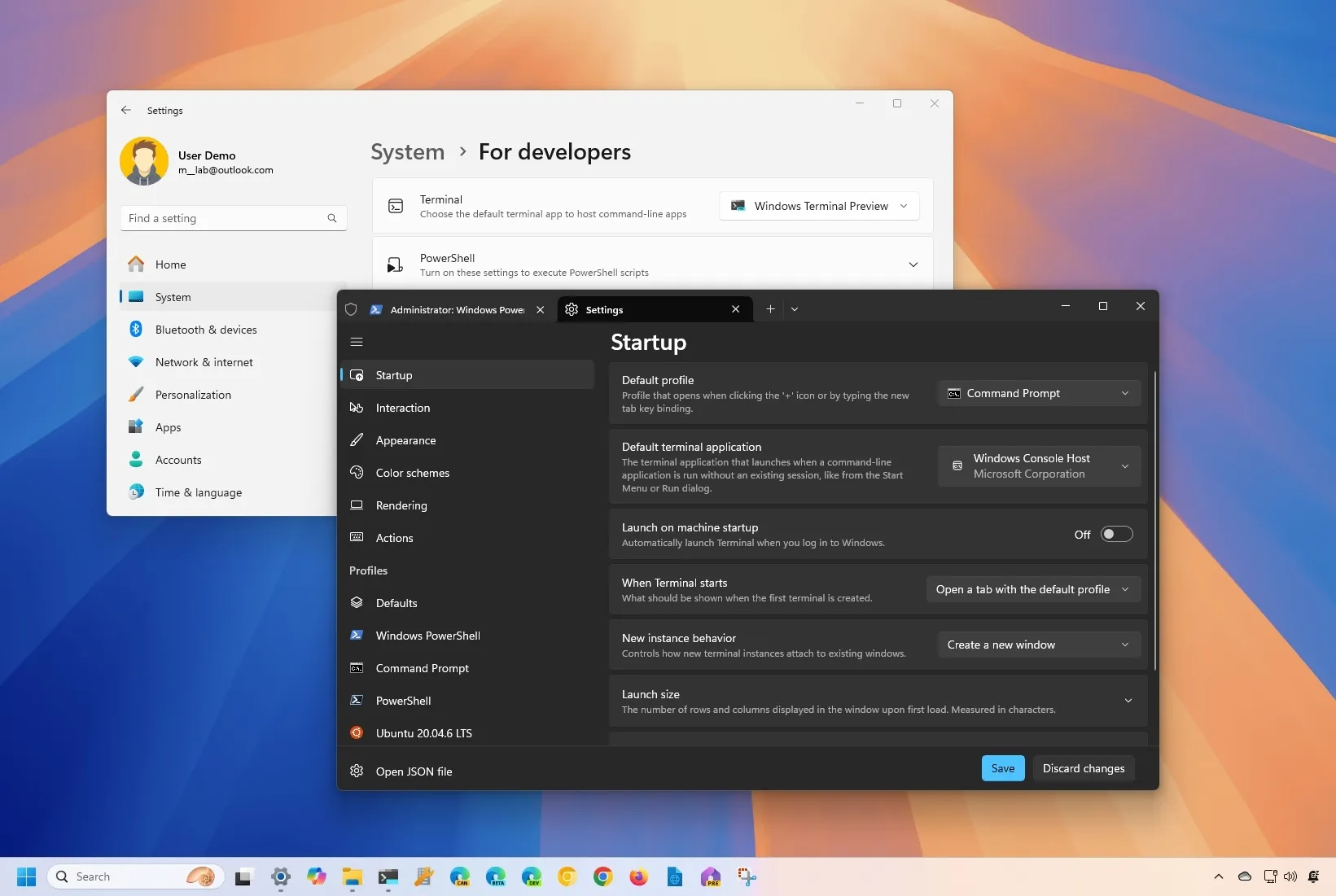Screen dimensions: 1336x896
Task: Click the Personalization brush icon
Action: [x=136, y=394]
